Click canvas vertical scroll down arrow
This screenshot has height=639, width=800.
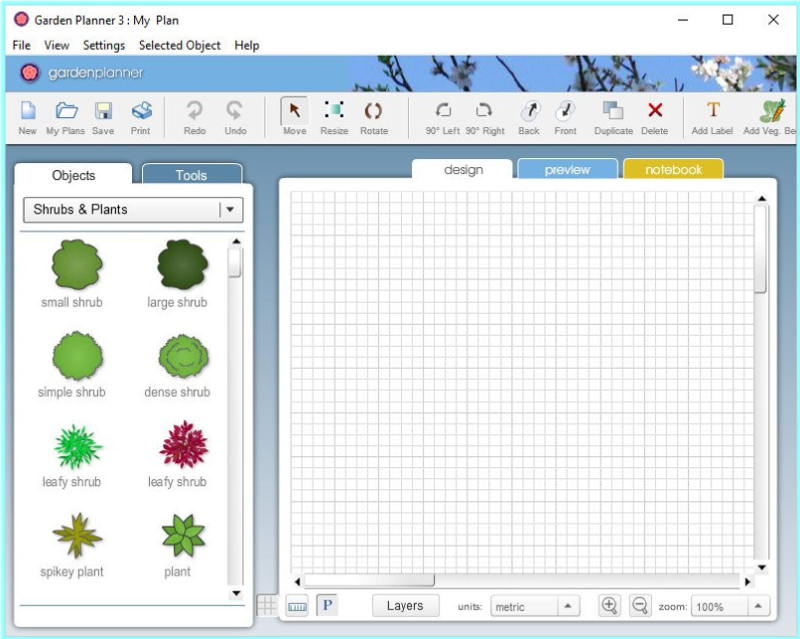(762, 567)
